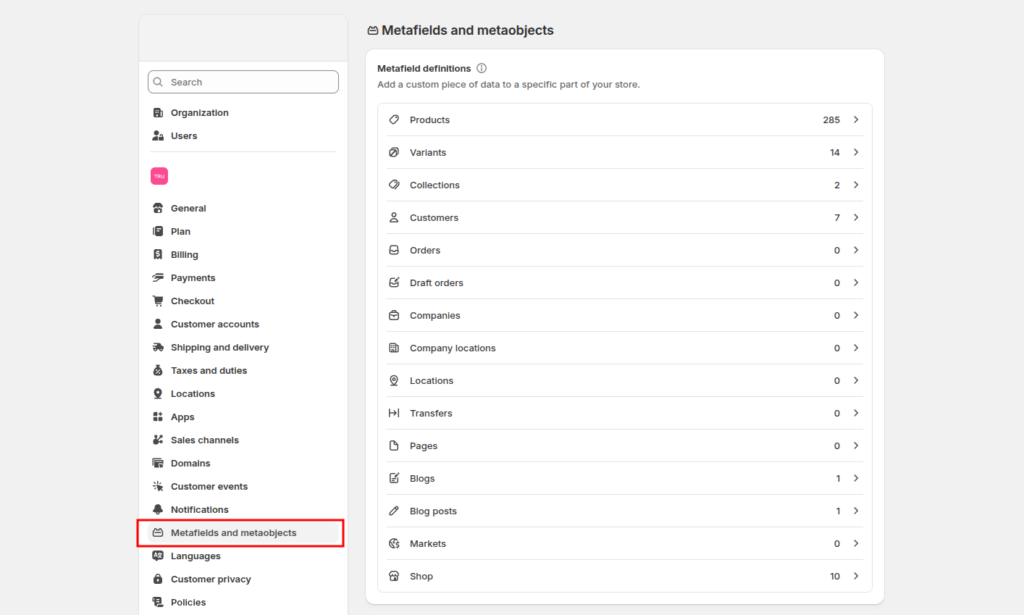
Task: Click the Customers person icon
Action: (x=394, y=217)
